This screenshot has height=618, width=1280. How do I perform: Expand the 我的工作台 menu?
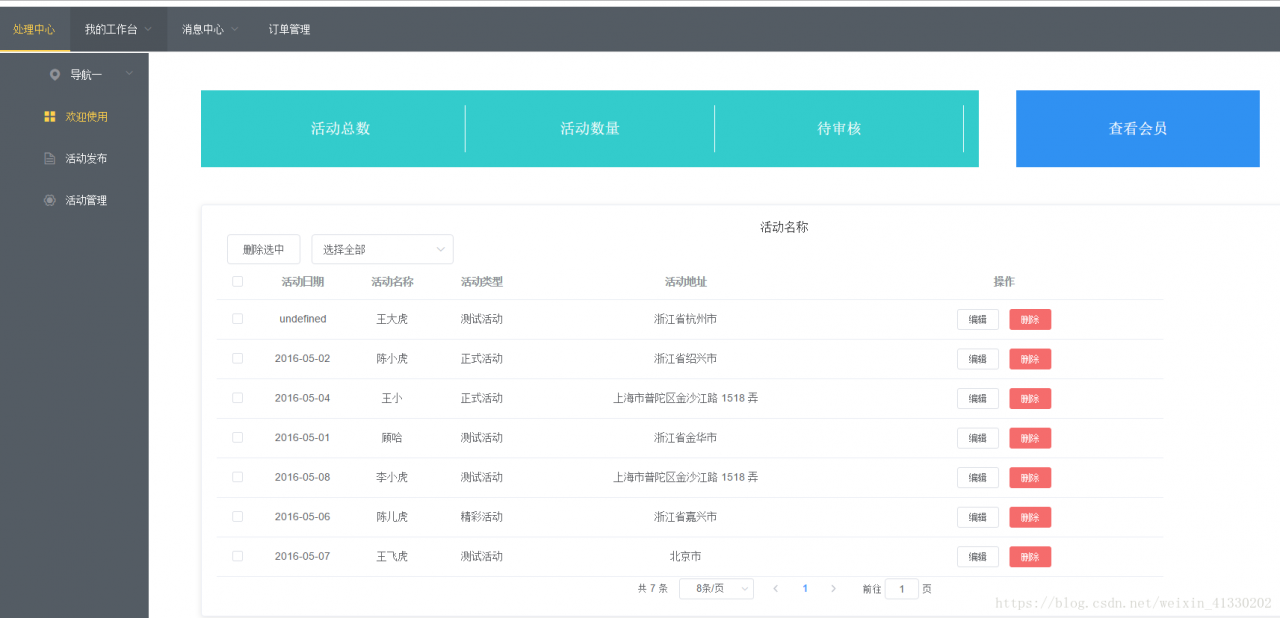pos(118,29)
